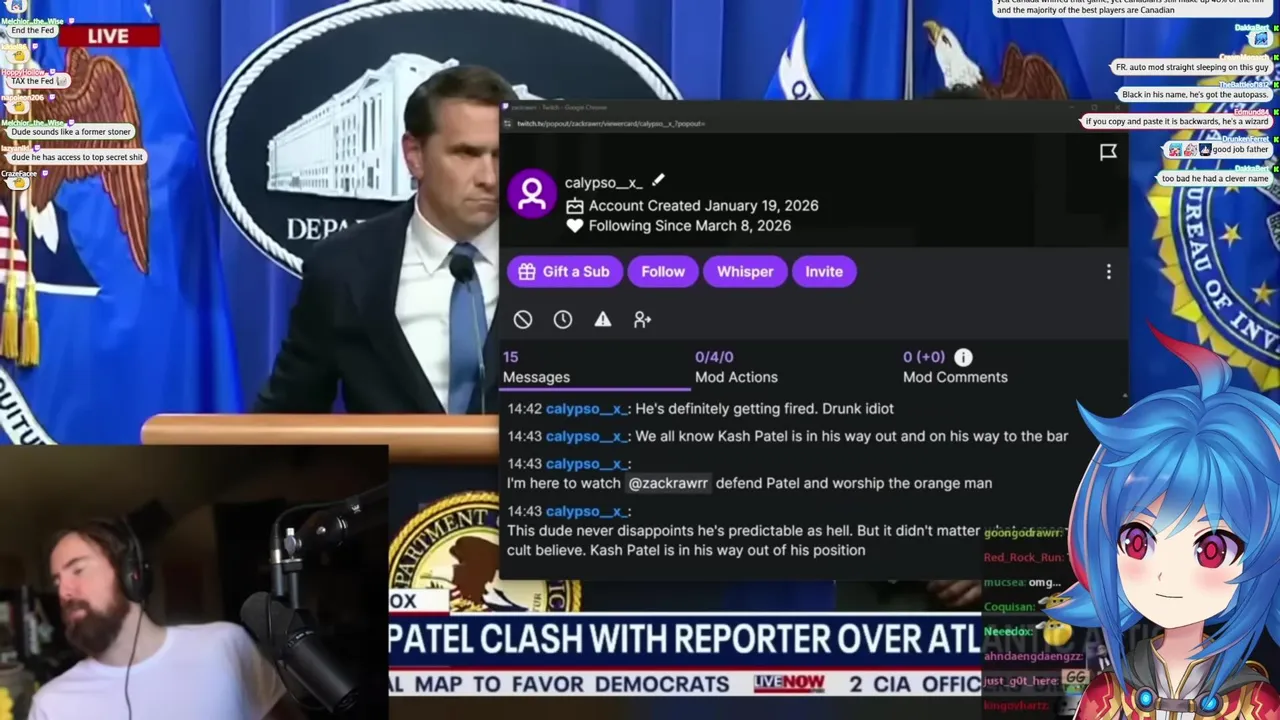Click the calendar icon next to Account Created
This screenshot has width=1280, height=720.
click(574, 205)
